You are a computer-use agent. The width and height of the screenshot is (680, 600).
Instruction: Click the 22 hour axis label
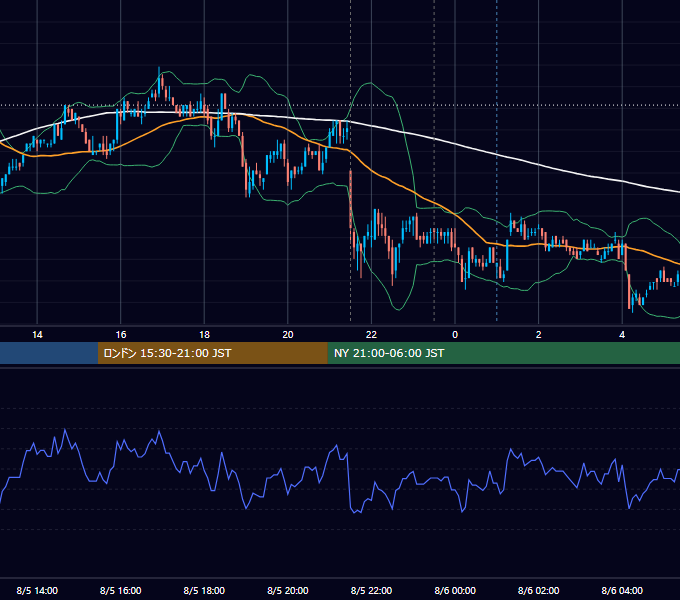point(371,335)
